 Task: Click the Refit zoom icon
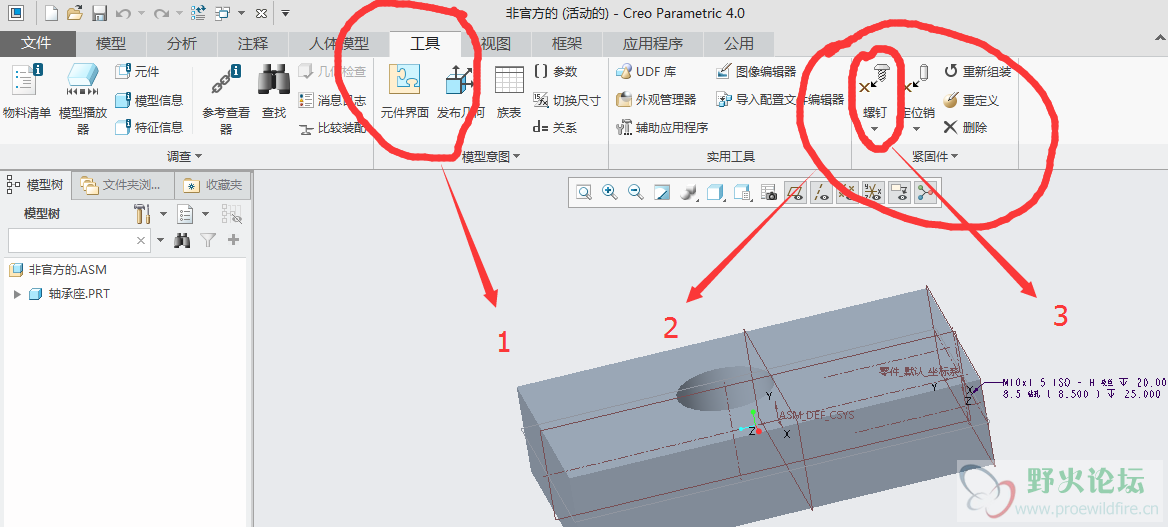click(x=584, y=193)
